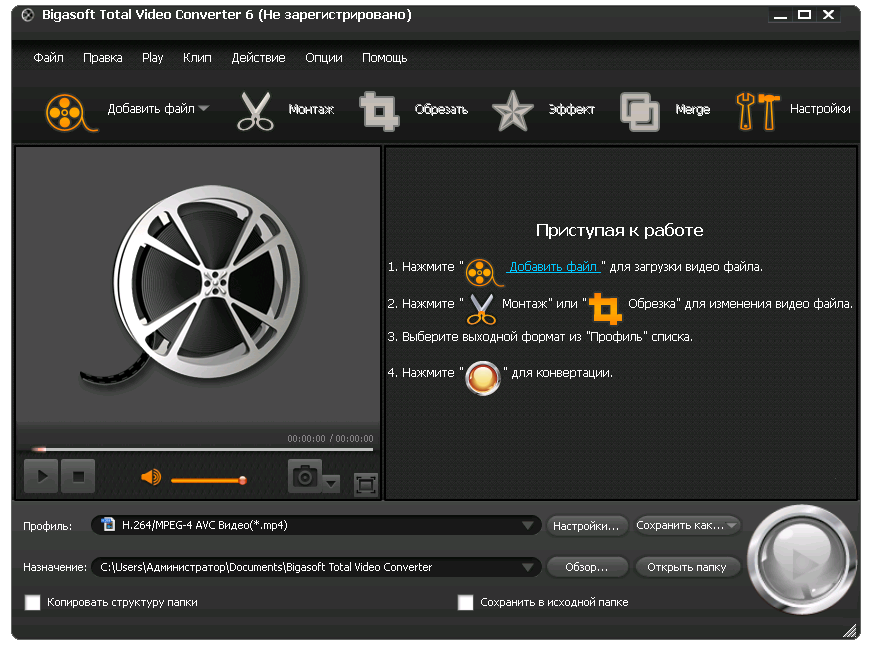This screenshot has height=650, width=878.
Task: Open the scissors Trim (Монтаж) tool
Action: click(x=255, y=111)
